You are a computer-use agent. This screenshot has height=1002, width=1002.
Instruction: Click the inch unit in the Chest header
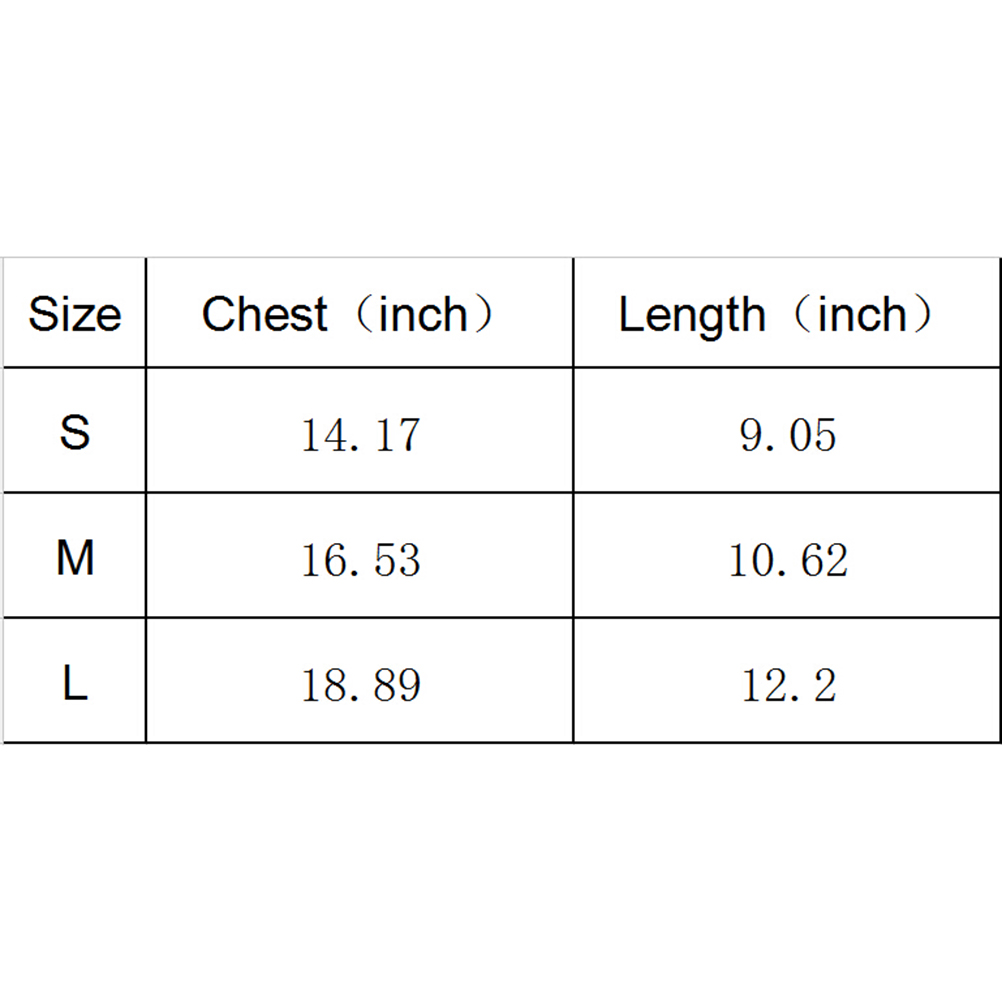click(423, 314)
